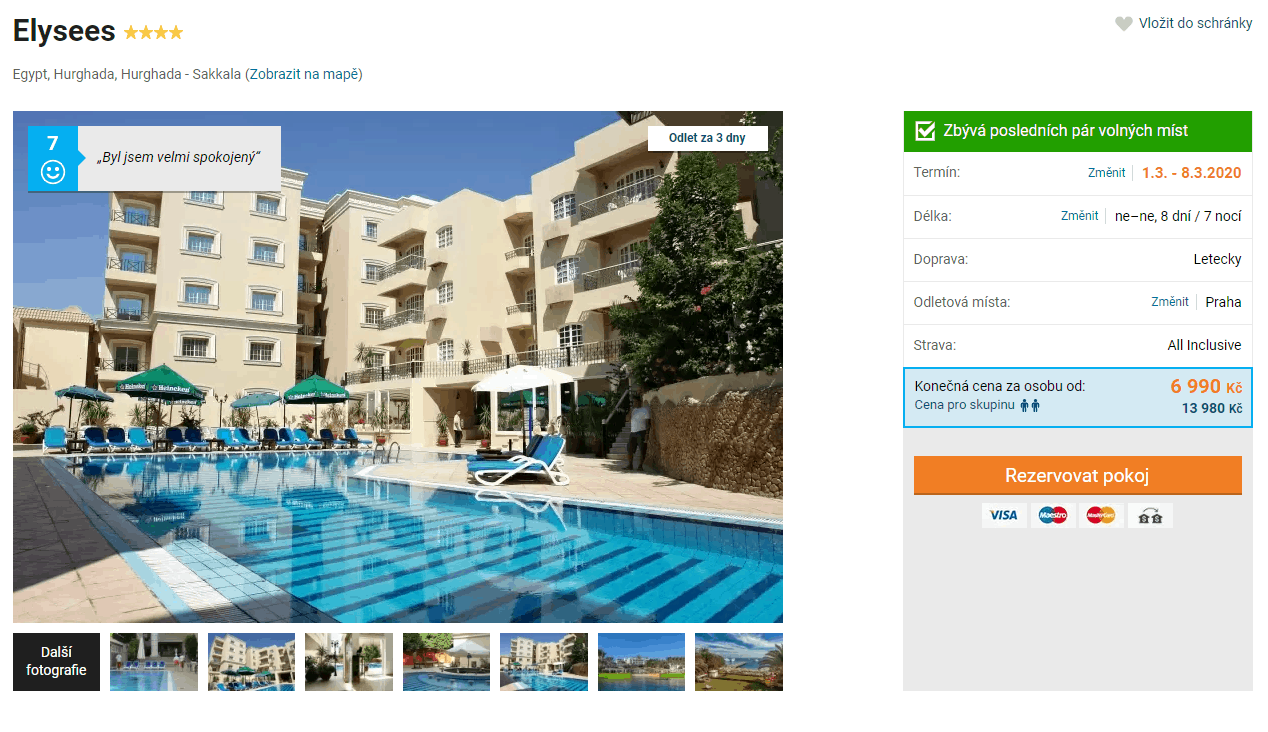Screen dimensions: 1268x732
Task: Open the hotel lobby thumbnail
Action: [x=349, y=662]
